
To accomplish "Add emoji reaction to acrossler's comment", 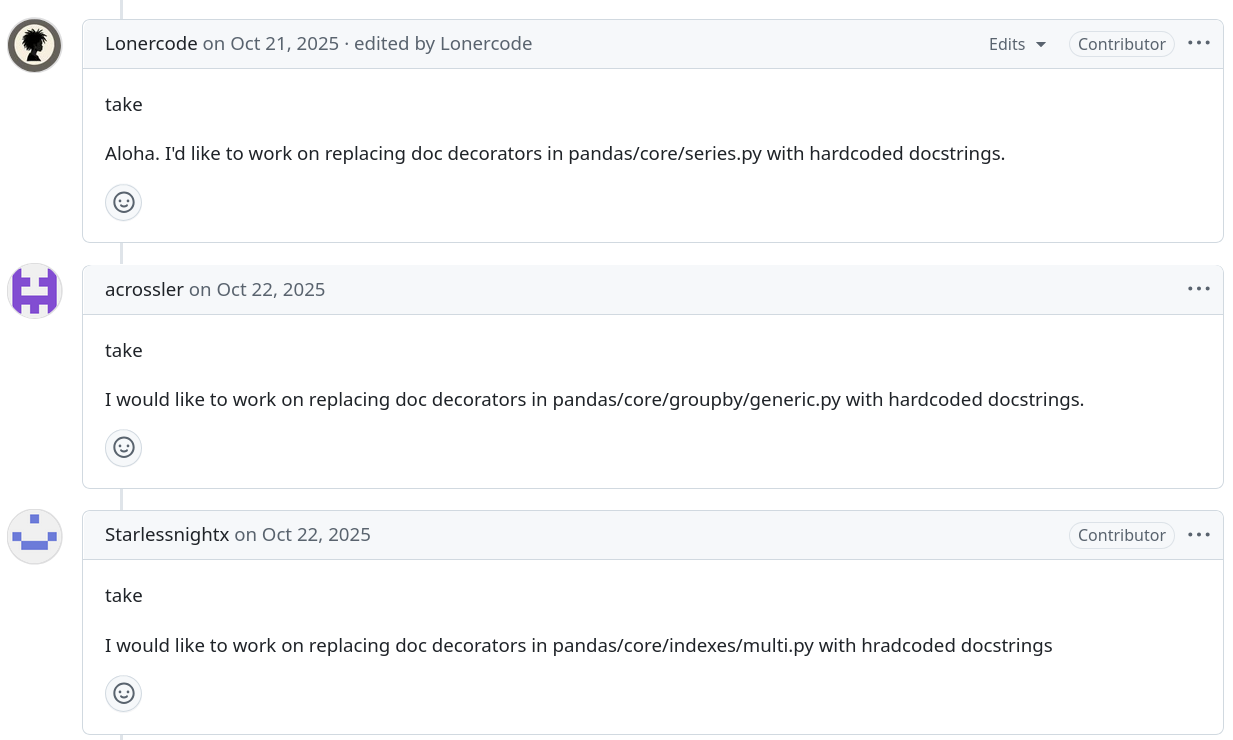I will pyautogui.click(x=123, y=447).
